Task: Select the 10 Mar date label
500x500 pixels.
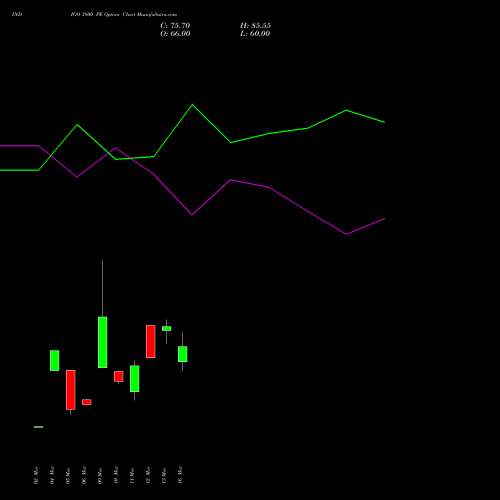Action: coord(116,475)
